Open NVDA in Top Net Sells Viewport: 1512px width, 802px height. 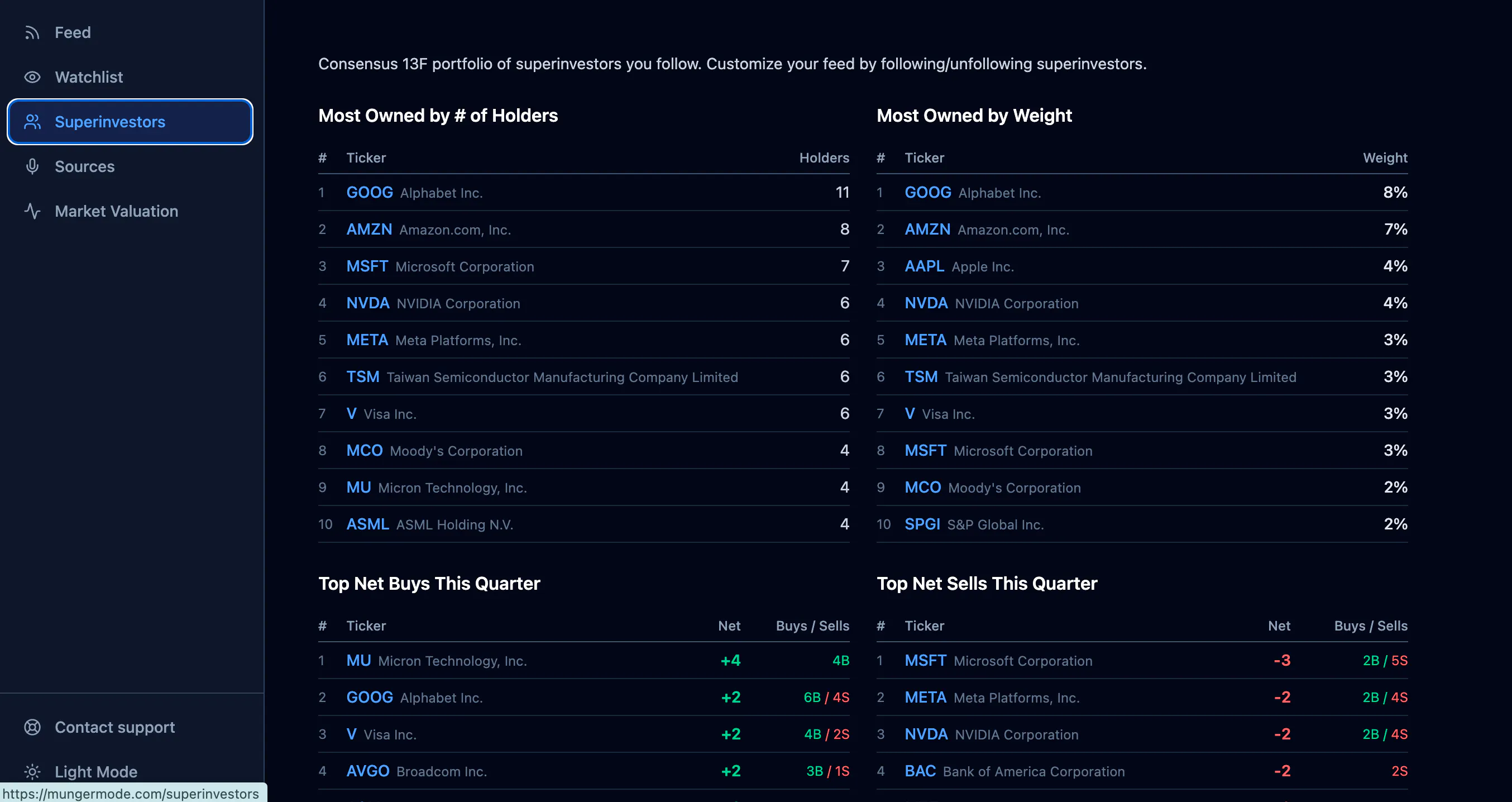pos(926,734)
